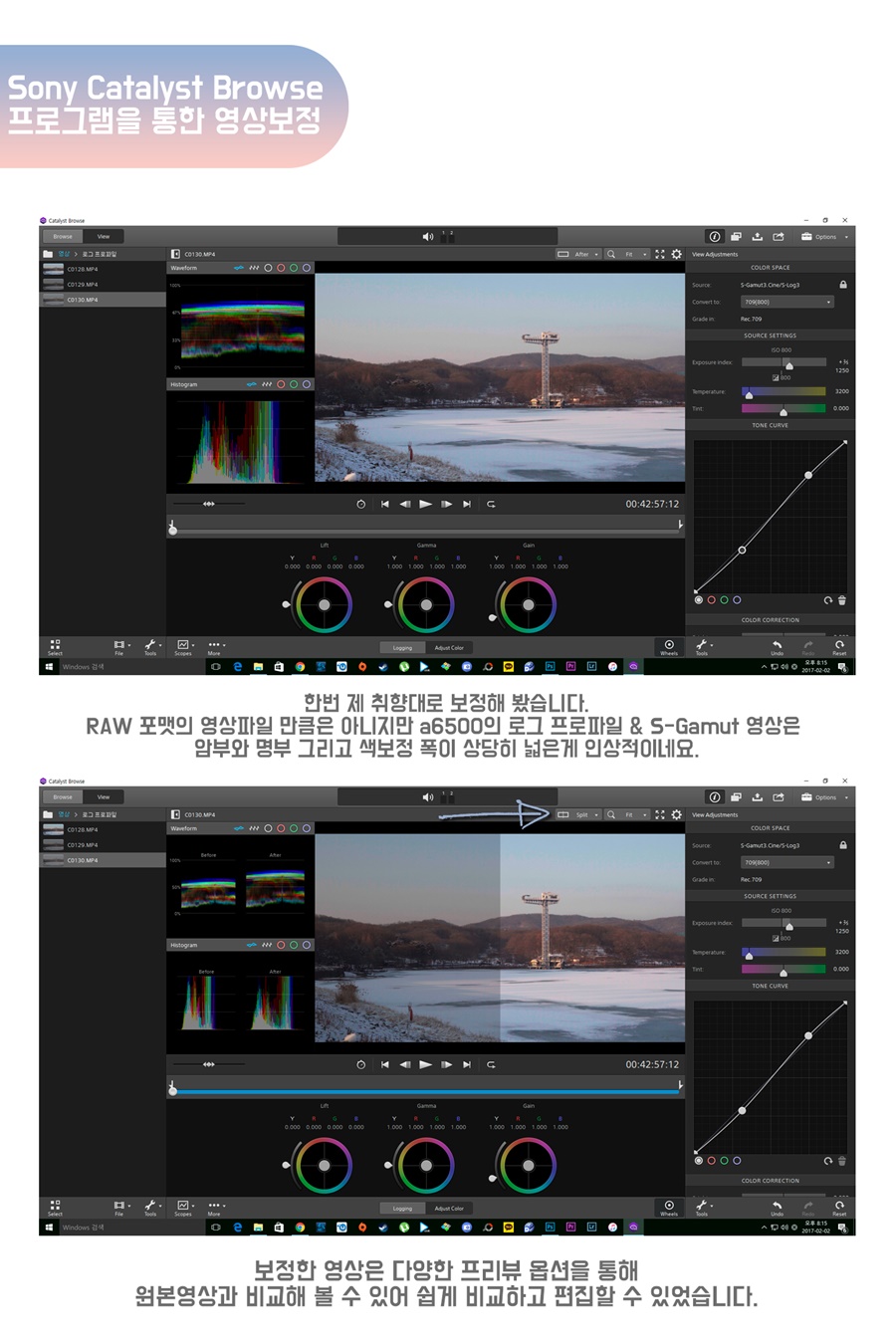Select blue channel in Histogram header, upper screenshot

point(307,384)
